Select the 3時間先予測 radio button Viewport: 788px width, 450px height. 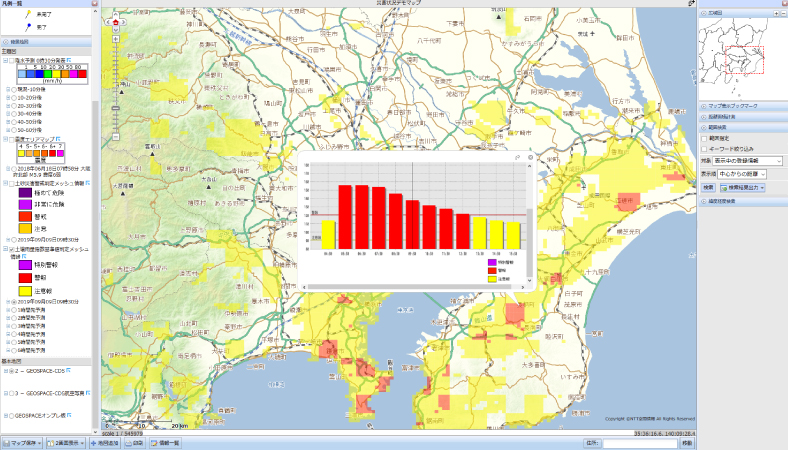[x=14, y=326]
